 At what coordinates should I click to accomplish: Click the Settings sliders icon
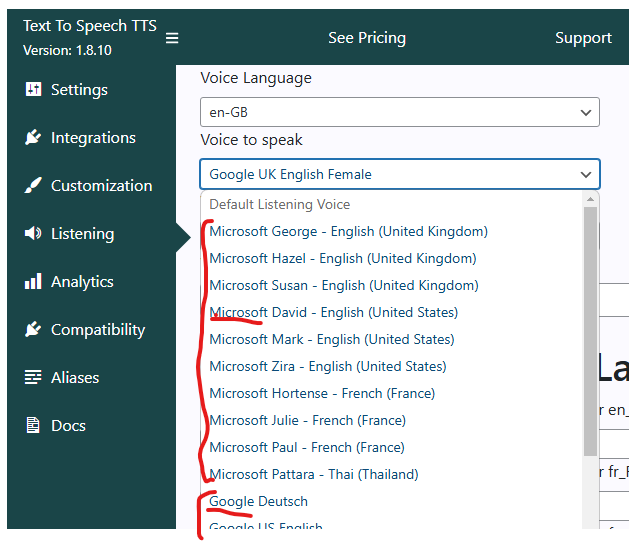click(x=33, y=89)
